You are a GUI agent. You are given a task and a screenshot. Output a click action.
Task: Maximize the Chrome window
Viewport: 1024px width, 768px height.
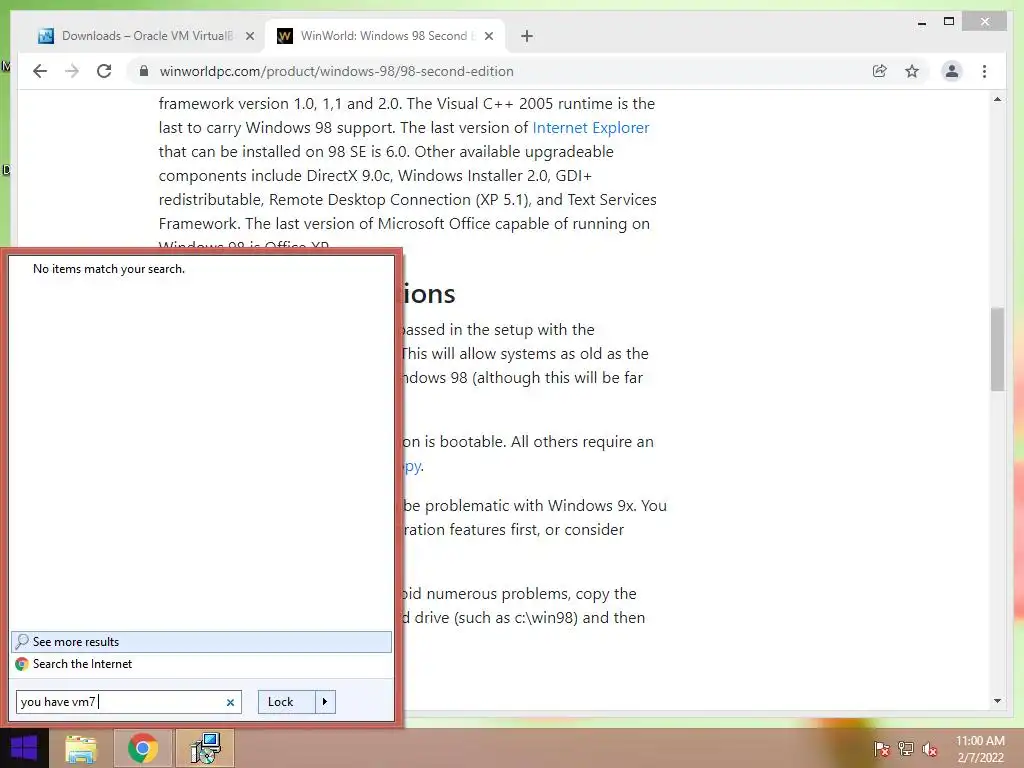(949, 22)
